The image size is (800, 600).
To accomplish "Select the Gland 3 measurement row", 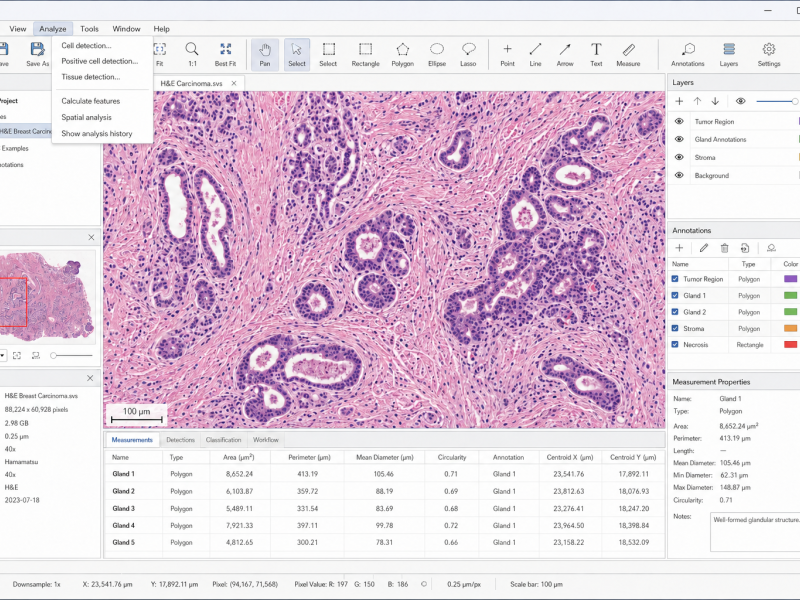I will [385, 509].
